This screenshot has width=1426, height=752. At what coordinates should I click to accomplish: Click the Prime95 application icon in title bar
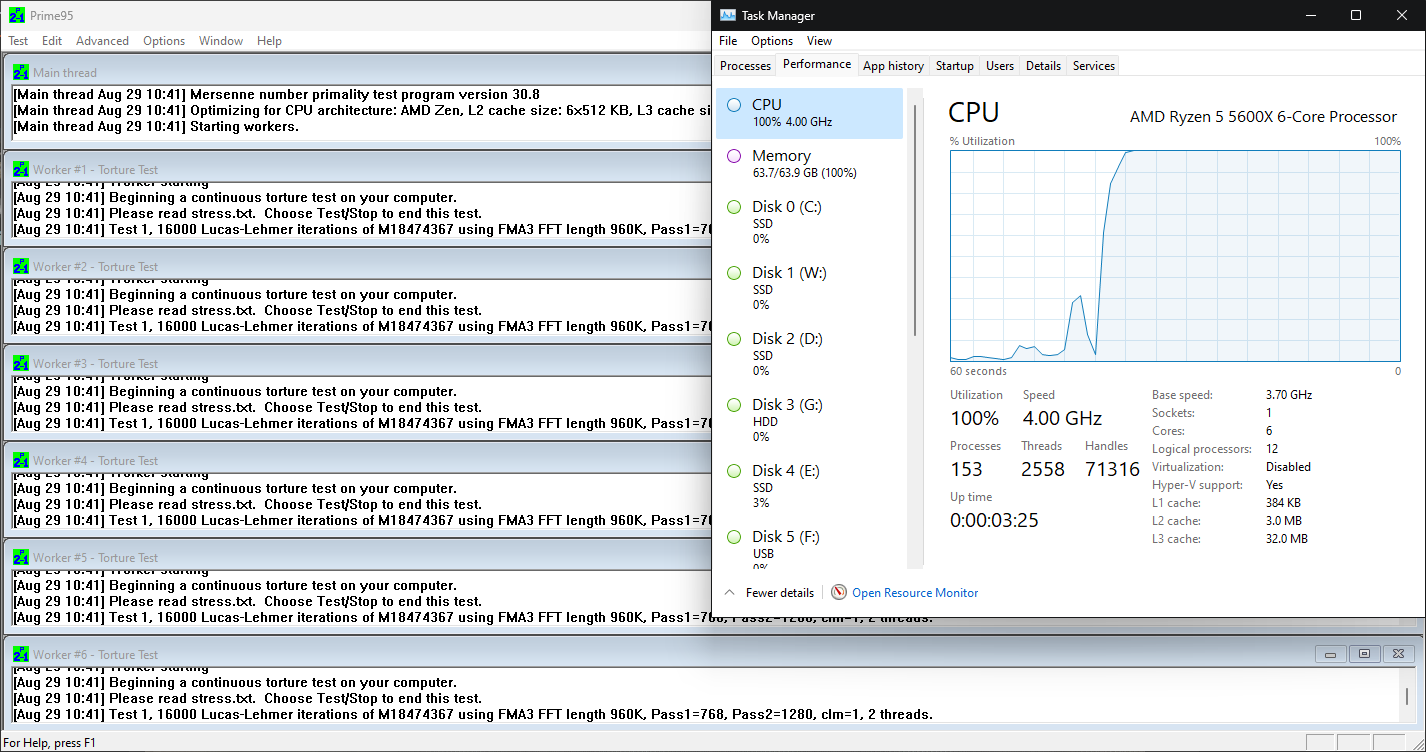tap(17, 16)
